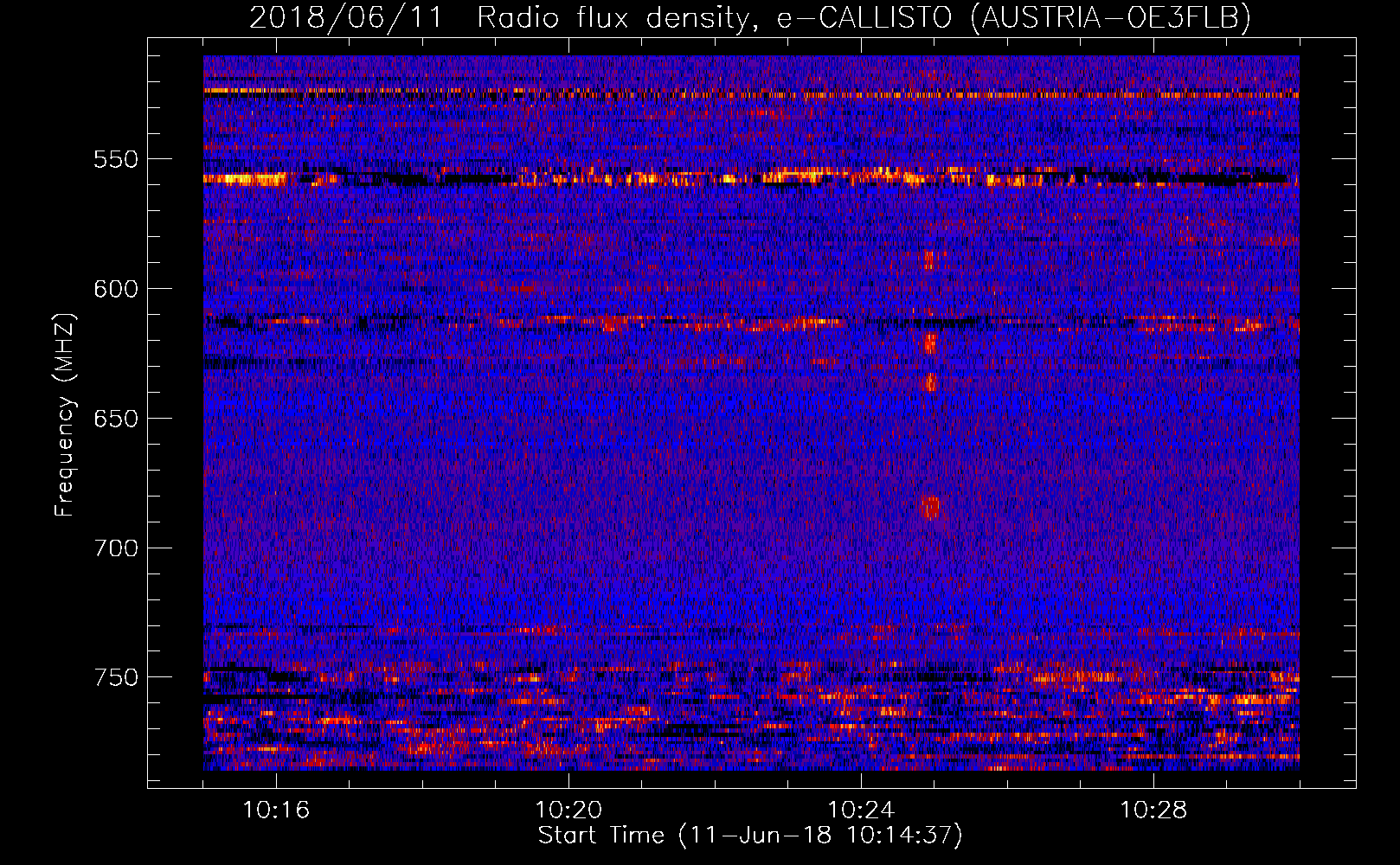Select the 10:20 time tick label
1400x865 pixels.
pyautogui.click(x=568, y=811)
